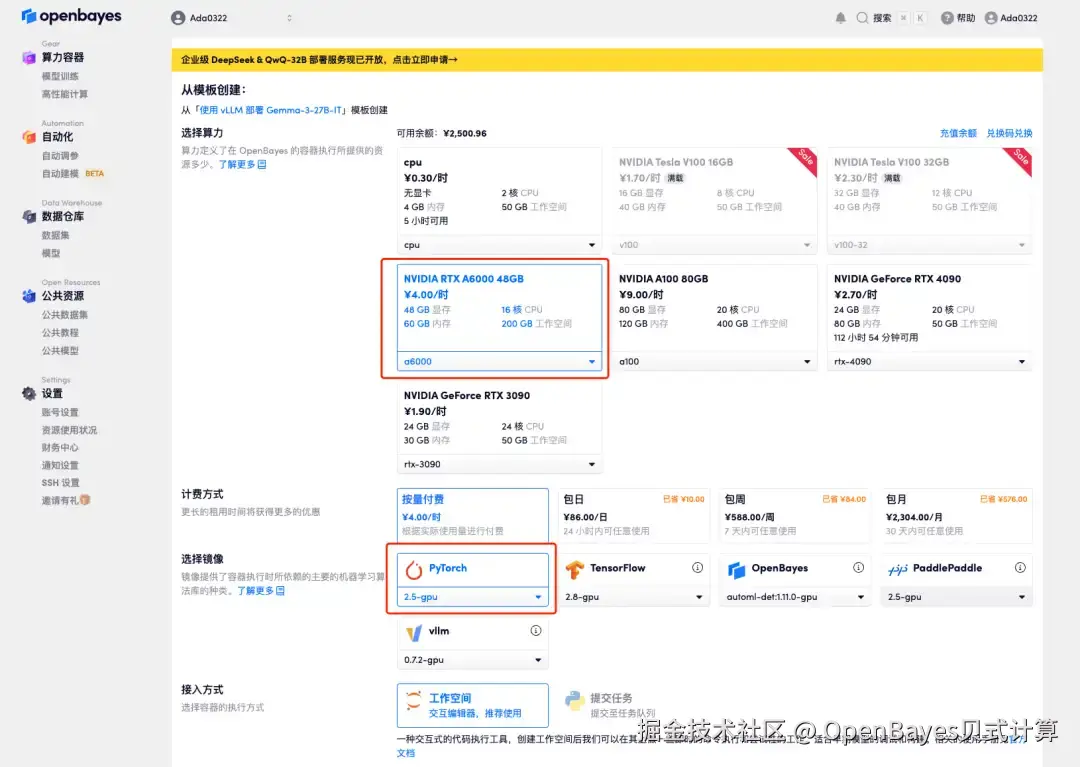The height and width of the screenshot is (767, 1080).
Task: Click 兑换码兑换 link
Action: [1009, 134]
